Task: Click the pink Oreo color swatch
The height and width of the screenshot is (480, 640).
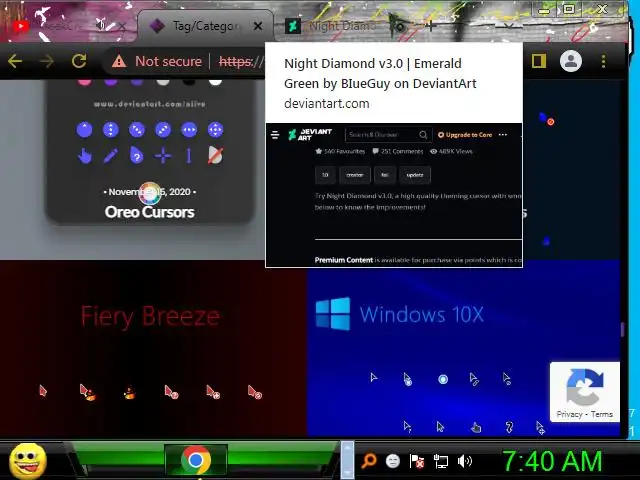Action: click(x=84, y=82)
